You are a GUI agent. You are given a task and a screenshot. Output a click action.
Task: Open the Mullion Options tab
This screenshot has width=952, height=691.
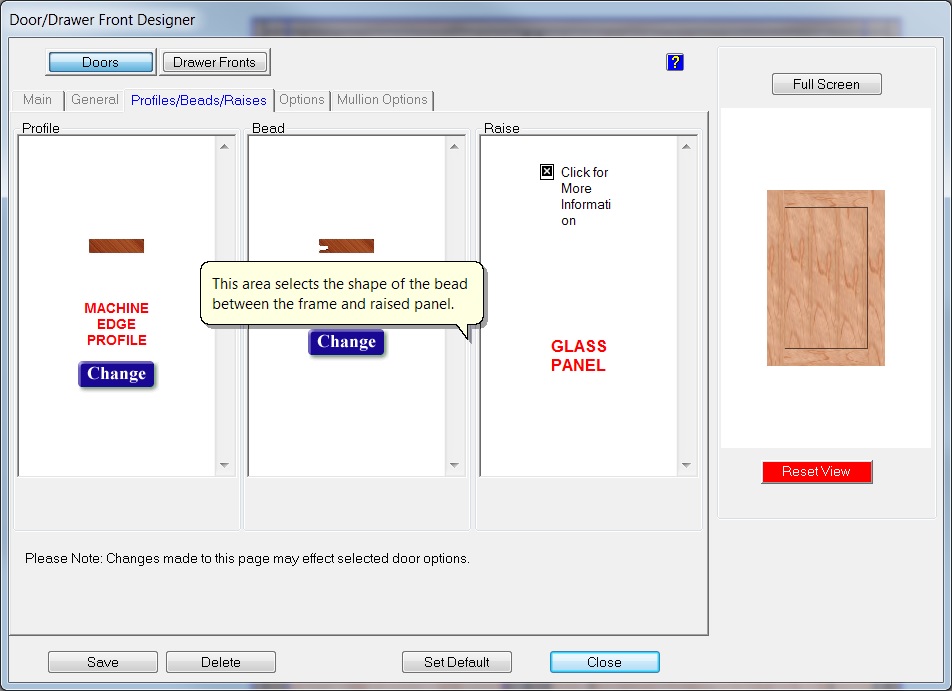tap(382, 100)
